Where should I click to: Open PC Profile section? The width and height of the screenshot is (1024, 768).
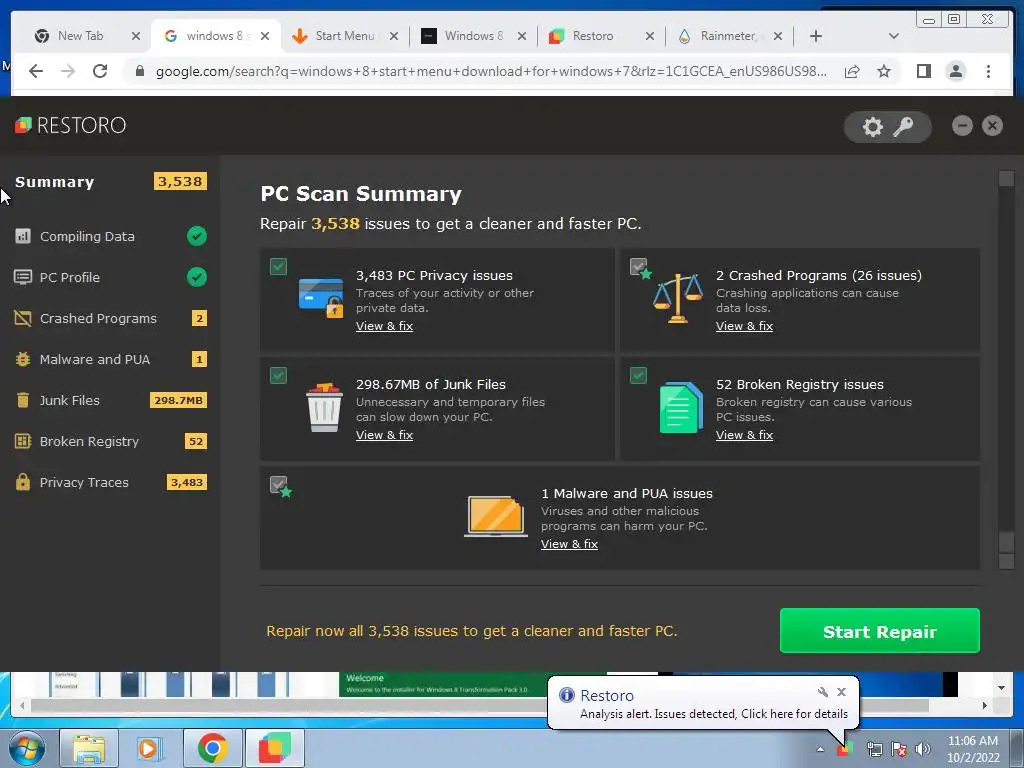click(110, 278)
